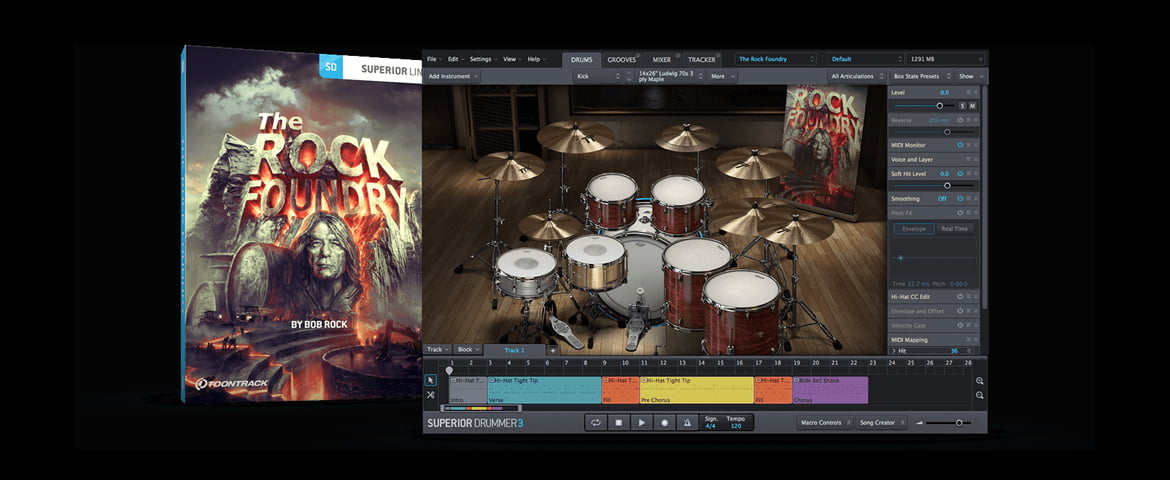The height and width of the screenshot is (480, 1170).
Task: Toggle Velocity Gate power button
Action: [x=960, y=325]
